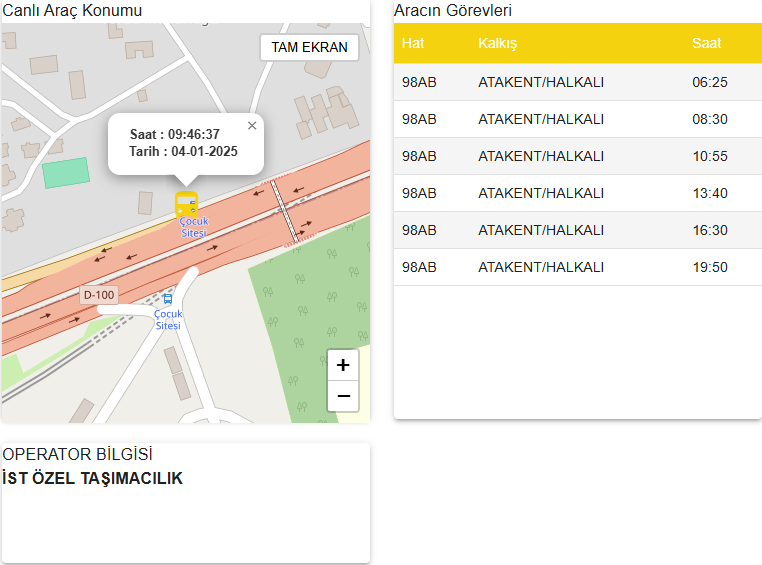This screenshot has height=565, width=762.
Task: Click the blue bus stop icon on map
Action: tap(168, 297)
